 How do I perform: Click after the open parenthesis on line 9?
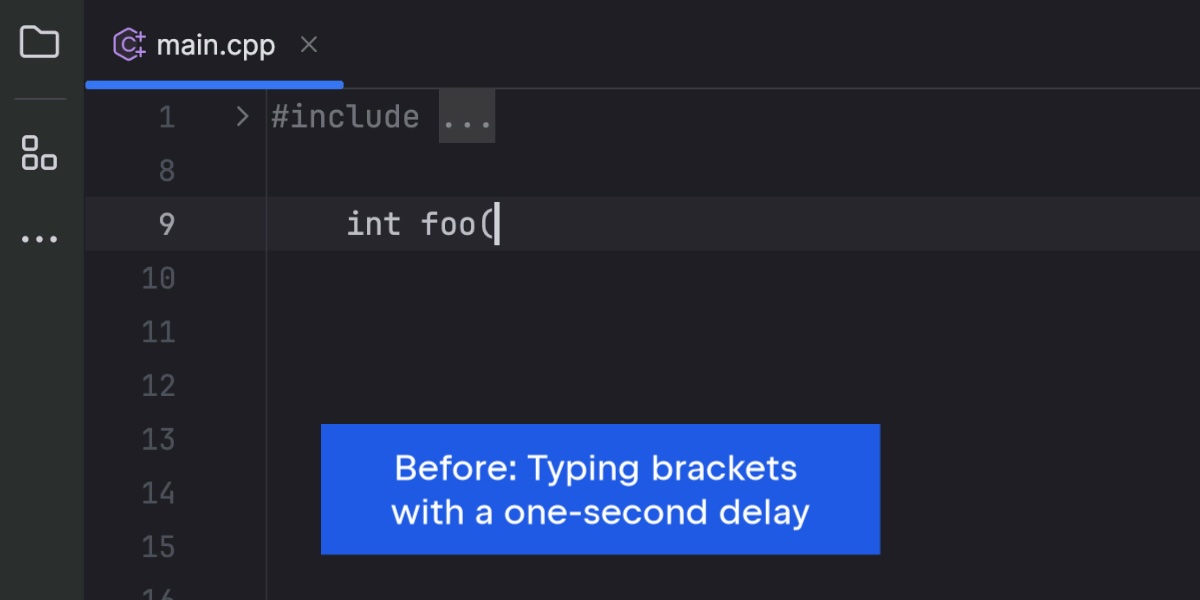[x=496, y=224]
